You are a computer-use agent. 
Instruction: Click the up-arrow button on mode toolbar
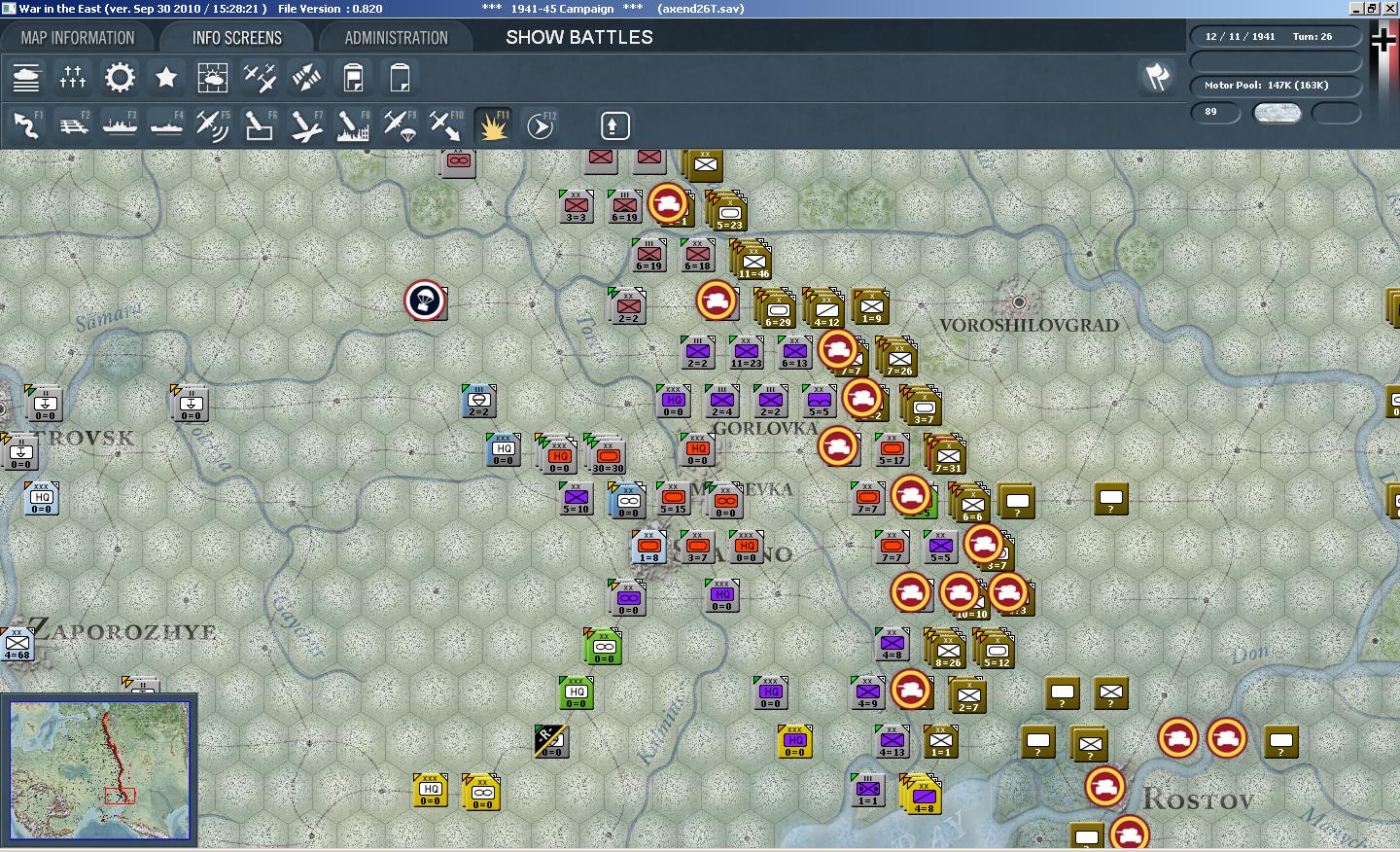[x=613, y=125]
